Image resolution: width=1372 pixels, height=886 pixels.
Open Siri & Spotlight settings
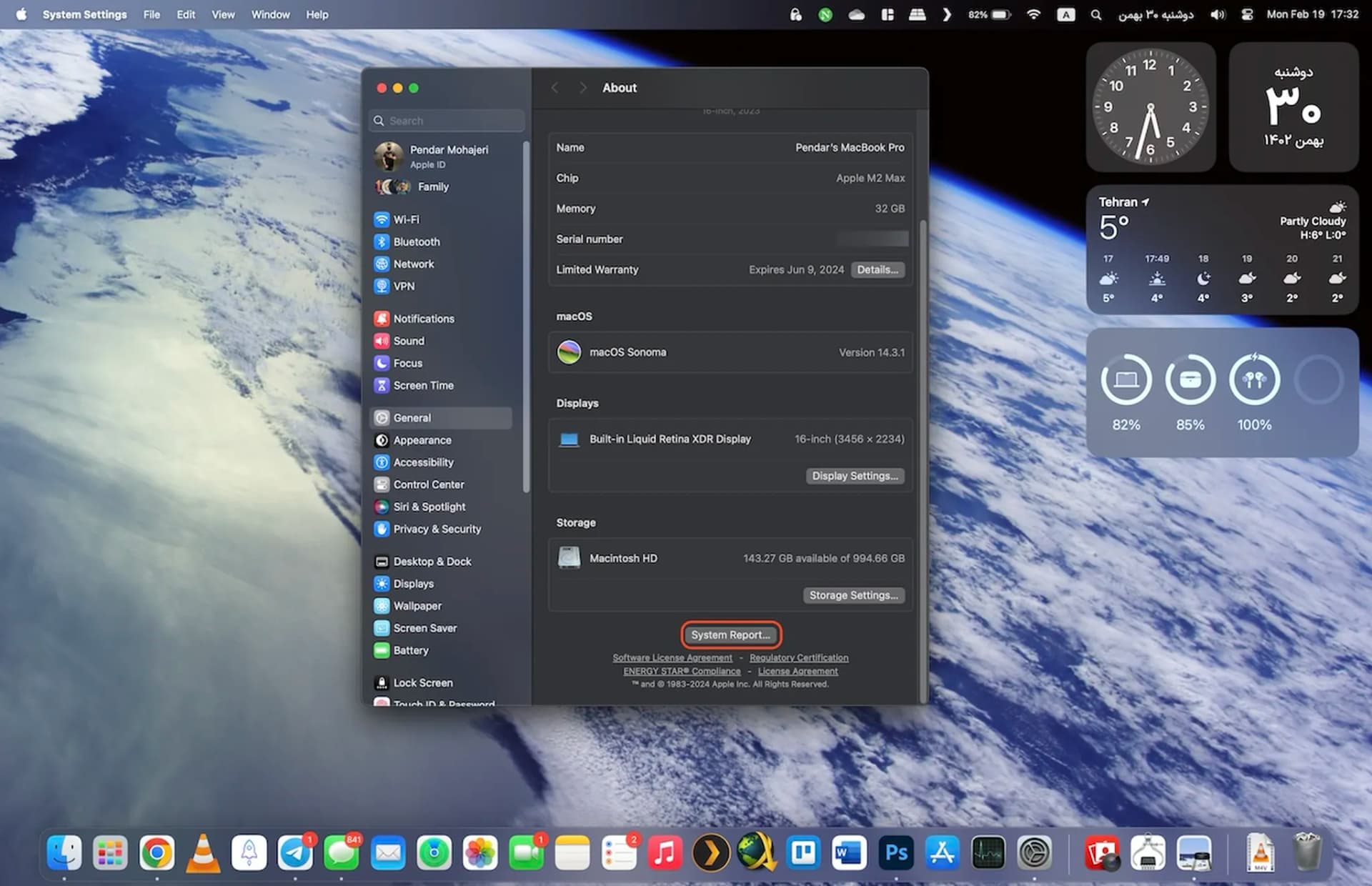point(429,507)
